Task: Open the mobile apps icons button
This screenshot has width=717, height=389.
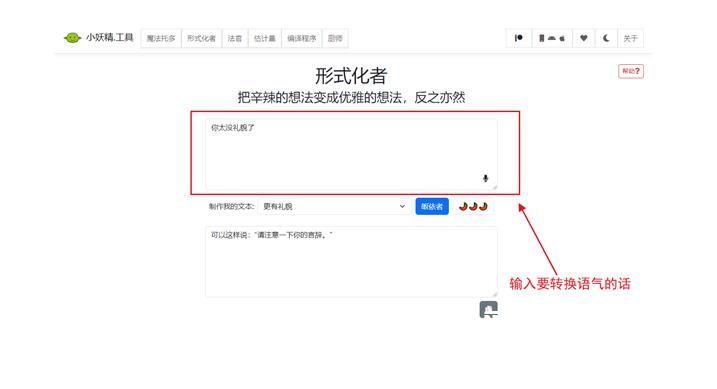Action: 551,38
